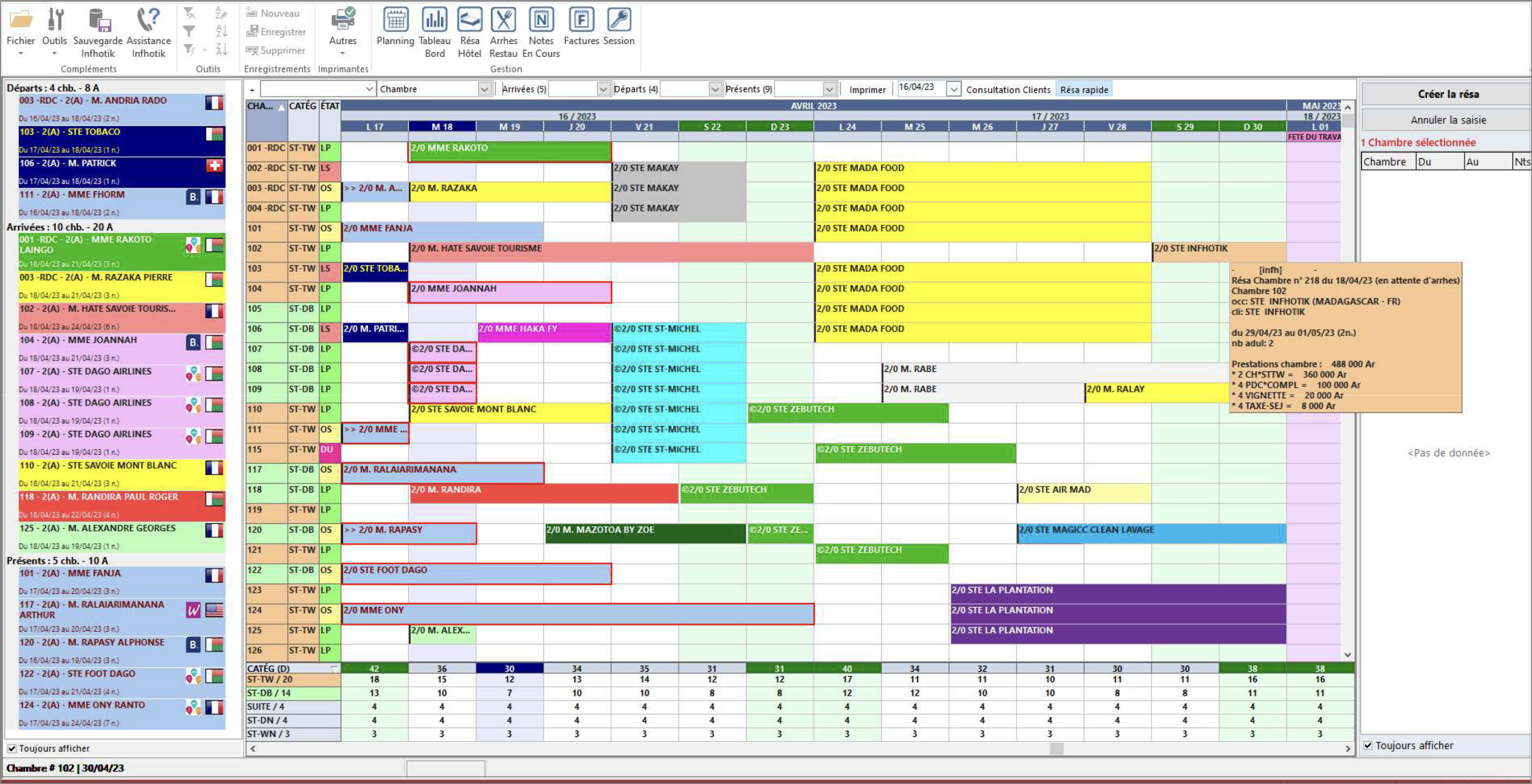The image size is (1532, 784).
Task: Toggle right panel Toujours afficher checkbox
Action: [1368, 745]
